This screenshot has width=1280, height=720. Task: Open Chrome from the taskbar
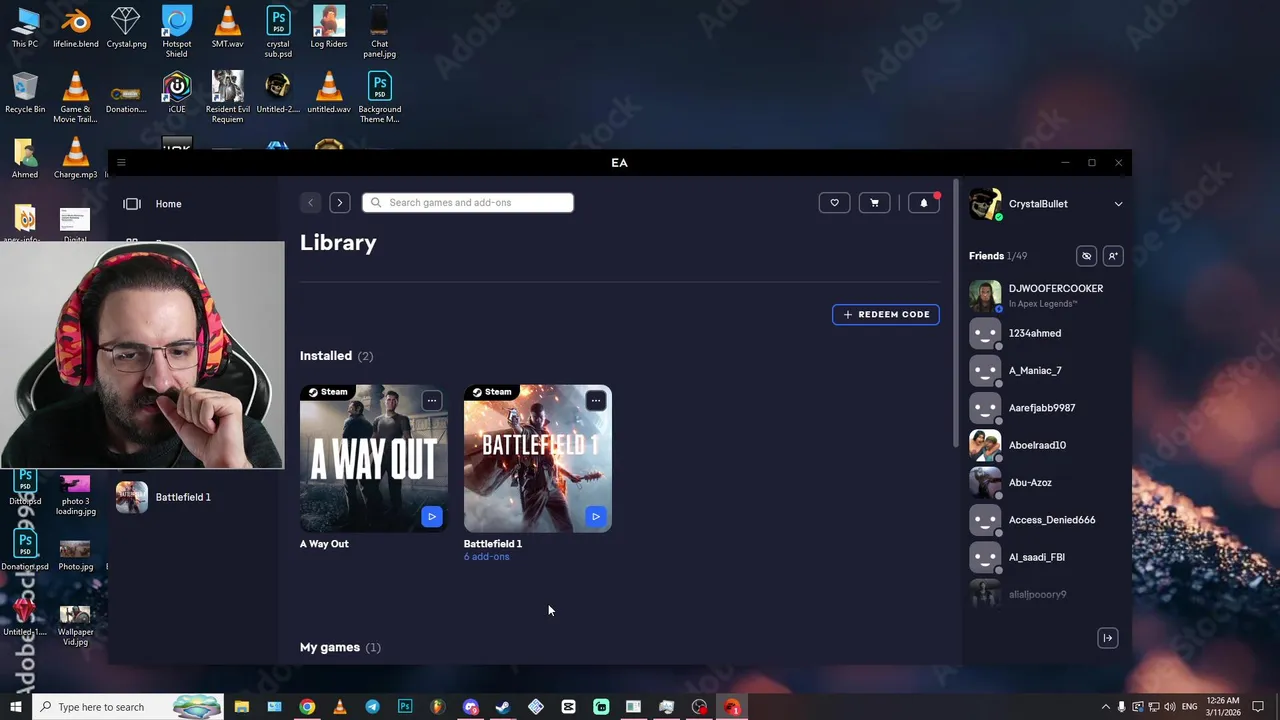[307, 707]
